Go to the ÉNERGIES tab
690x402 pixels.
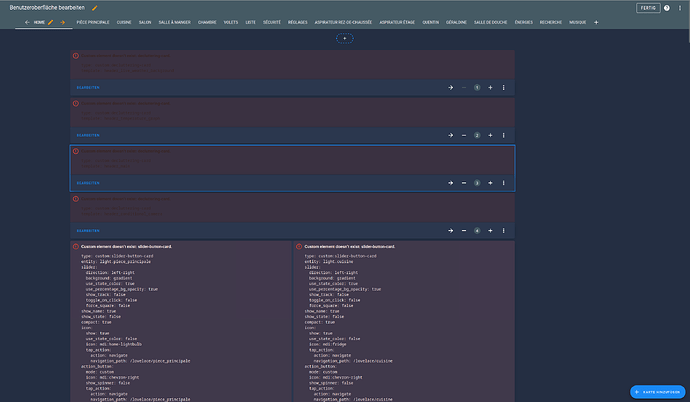[524, 22]
